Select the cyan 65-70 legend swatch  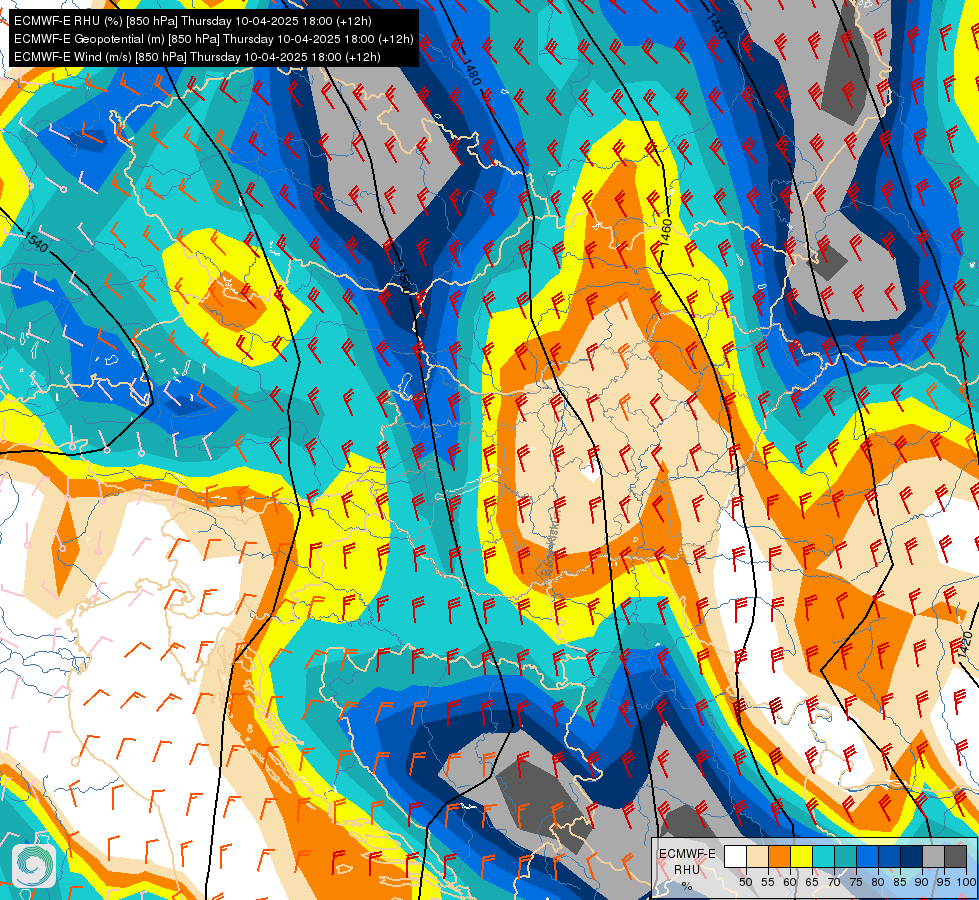824,856
